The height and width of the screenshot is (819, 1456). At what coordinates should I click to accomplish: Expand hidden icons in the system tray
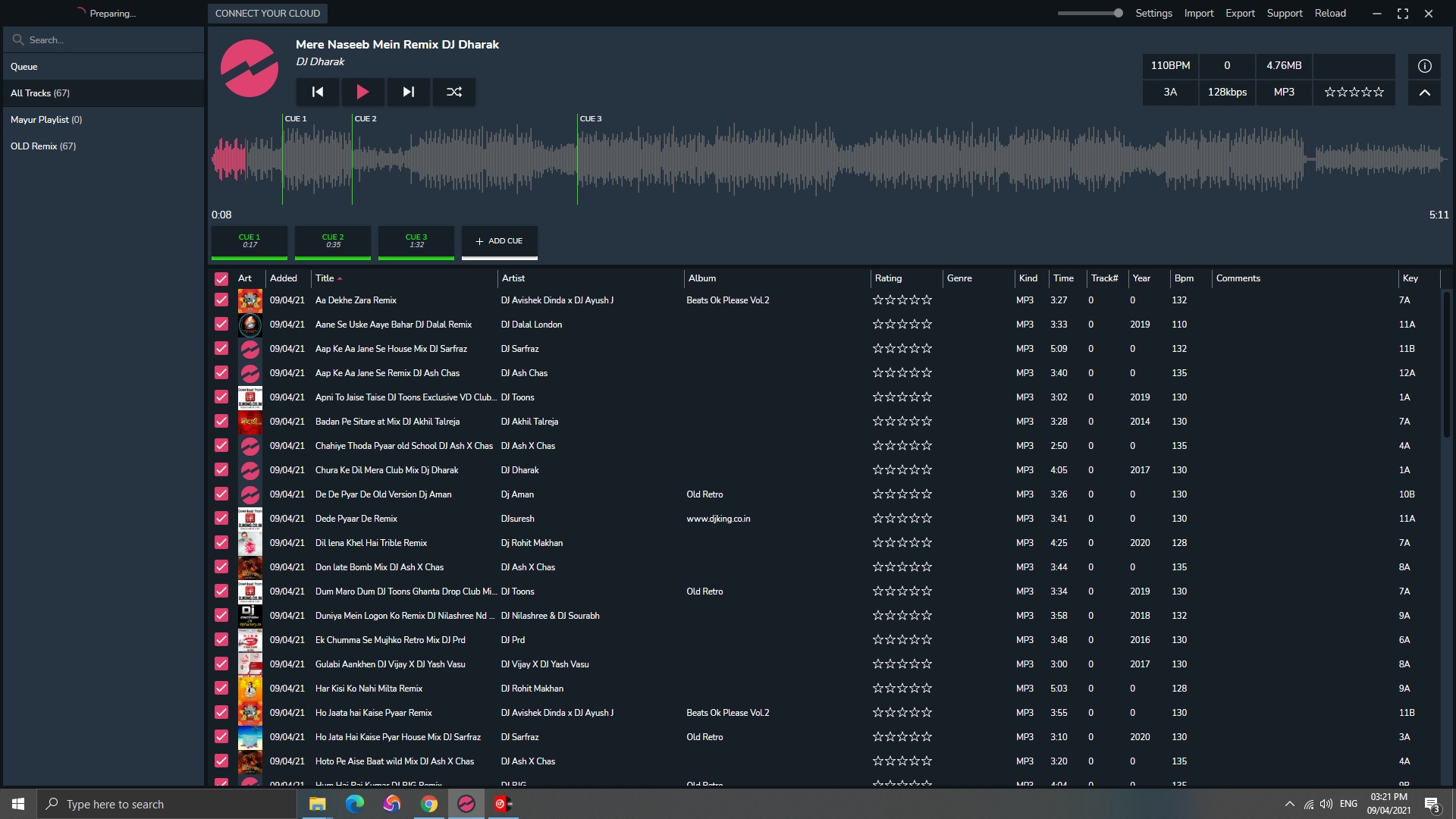(1289, 804)
